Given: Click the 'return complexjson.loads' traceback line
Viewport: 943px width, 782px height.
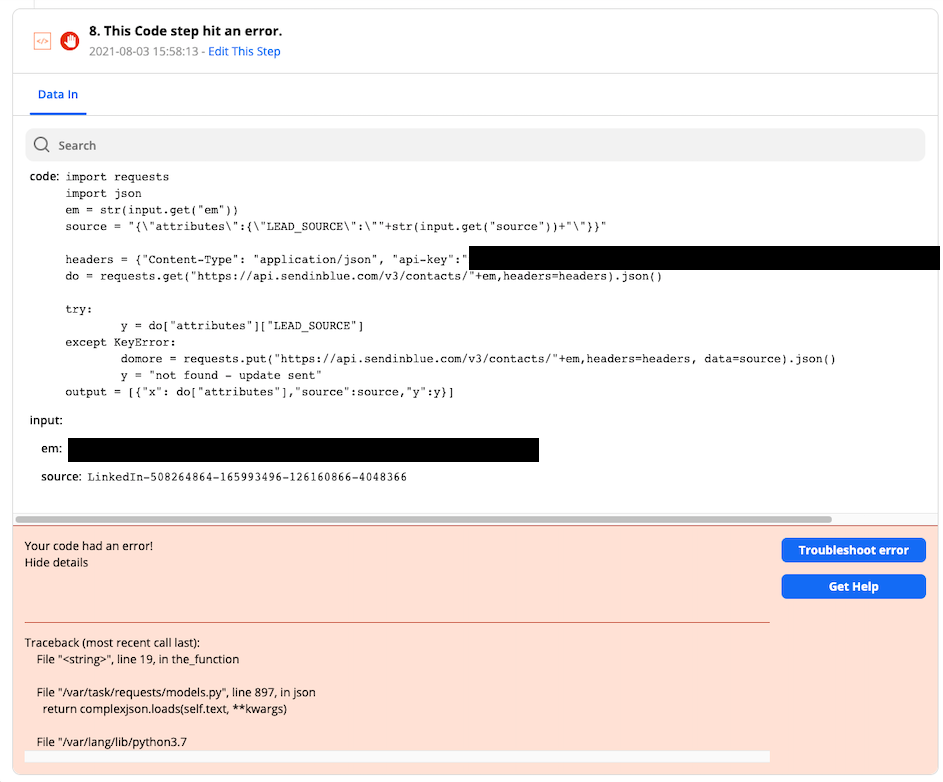Looking at the screenshot, I should [165, 709].
